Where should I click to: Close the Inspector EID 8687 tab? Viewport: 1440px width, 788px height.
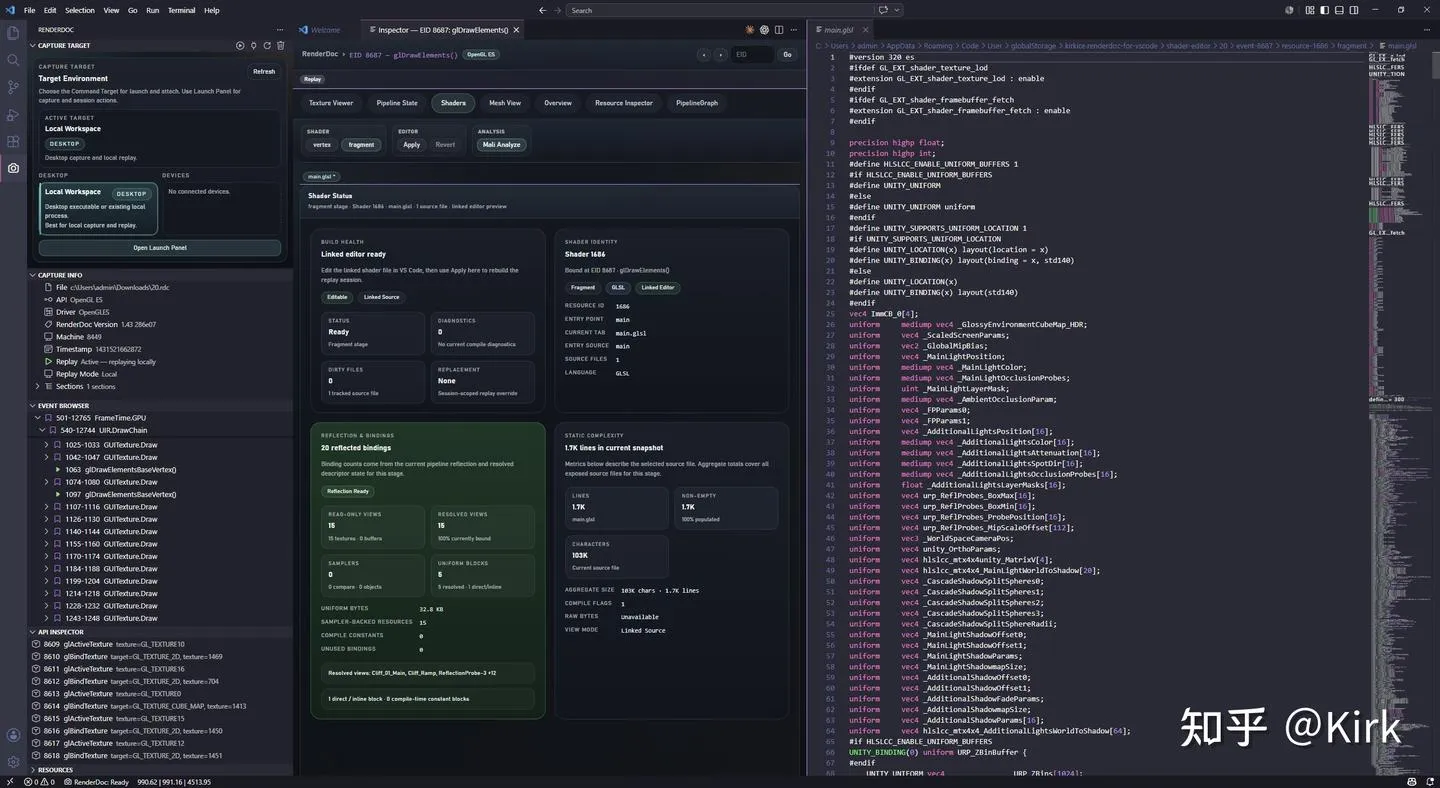pyautogui.click(x=518, y=30)
